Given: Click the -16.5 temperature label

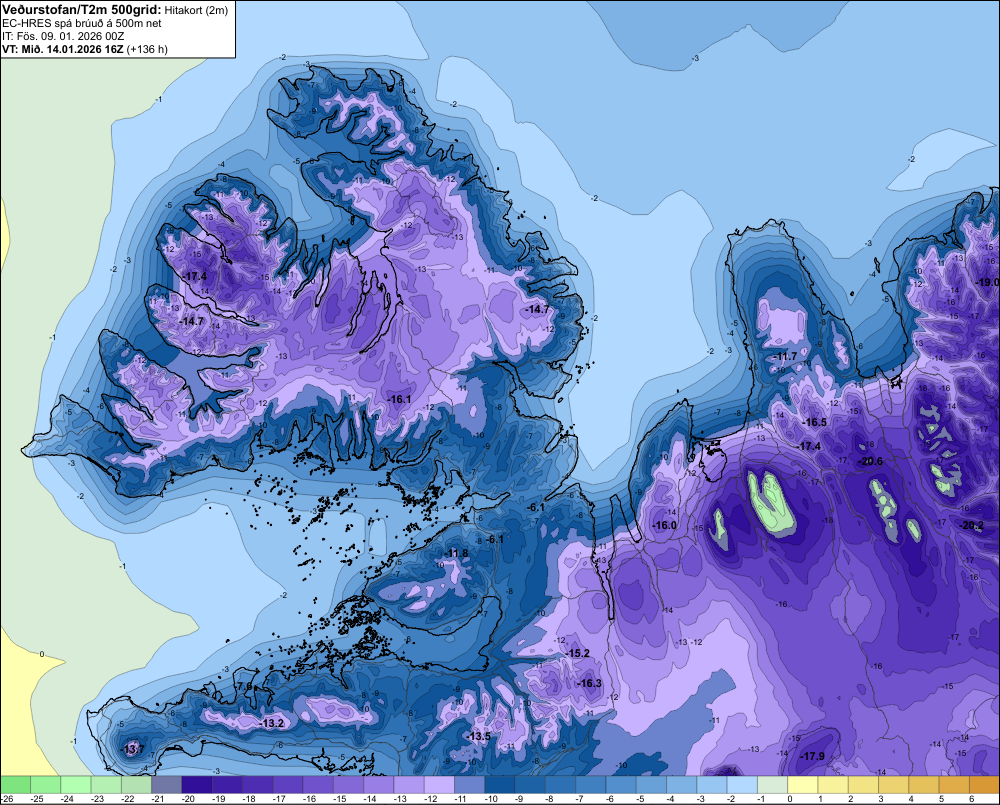Looking at the screenshot, I should pos(814,422).
